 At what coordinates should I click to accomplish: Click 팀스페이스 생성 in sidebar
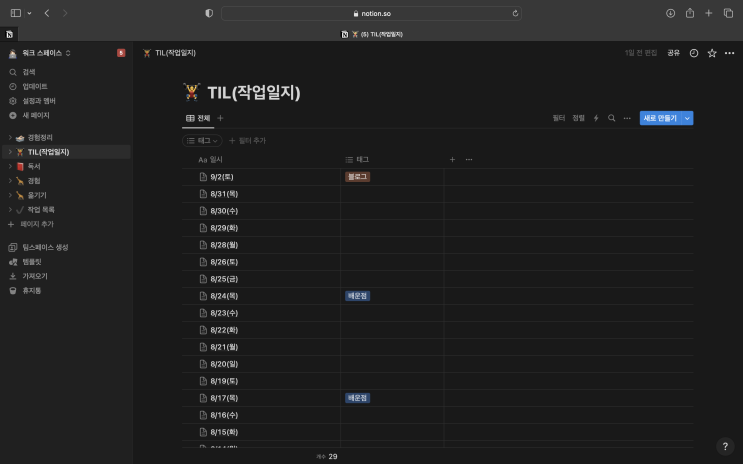tap(66, 247)
